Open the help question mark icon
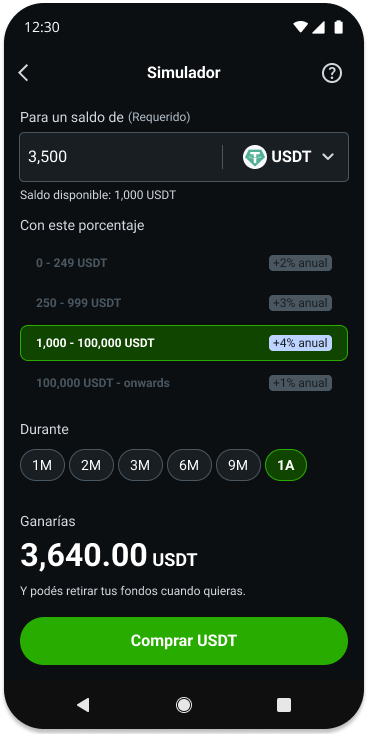368x734 pixels. coord(332,73)
